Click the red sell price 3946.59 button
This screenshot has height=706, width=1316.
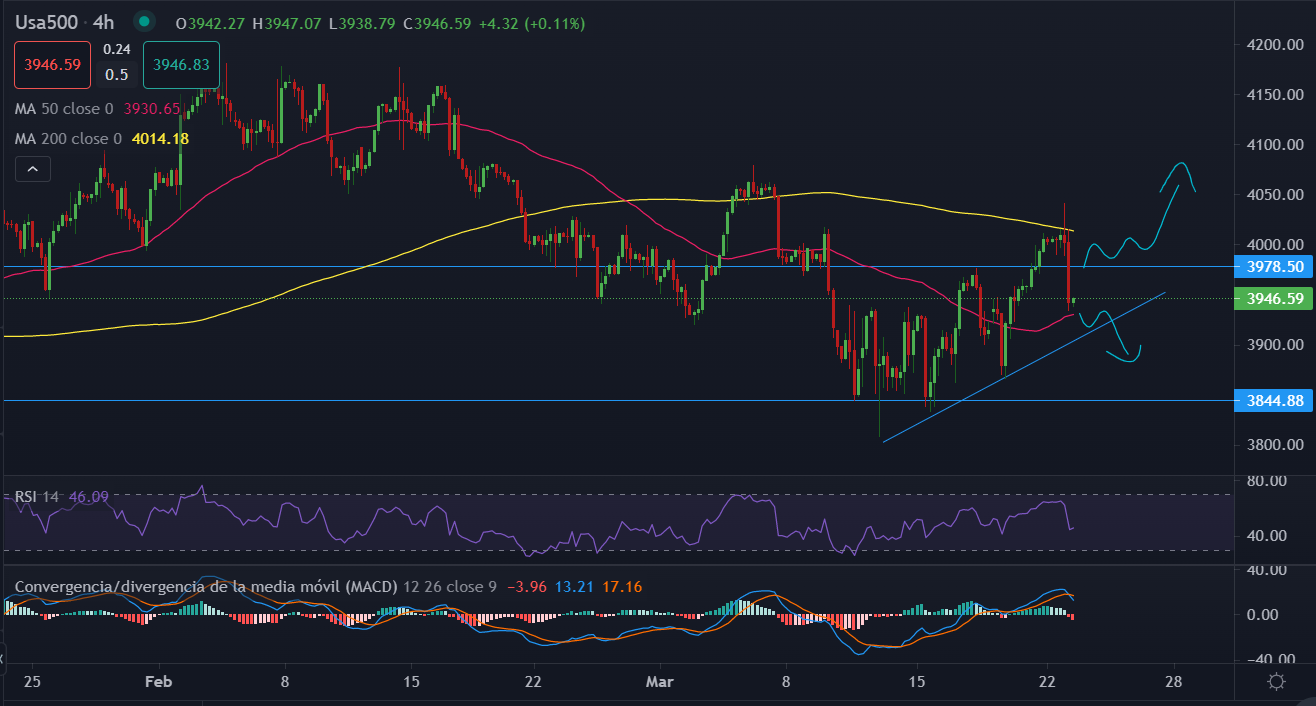(52, 63)
